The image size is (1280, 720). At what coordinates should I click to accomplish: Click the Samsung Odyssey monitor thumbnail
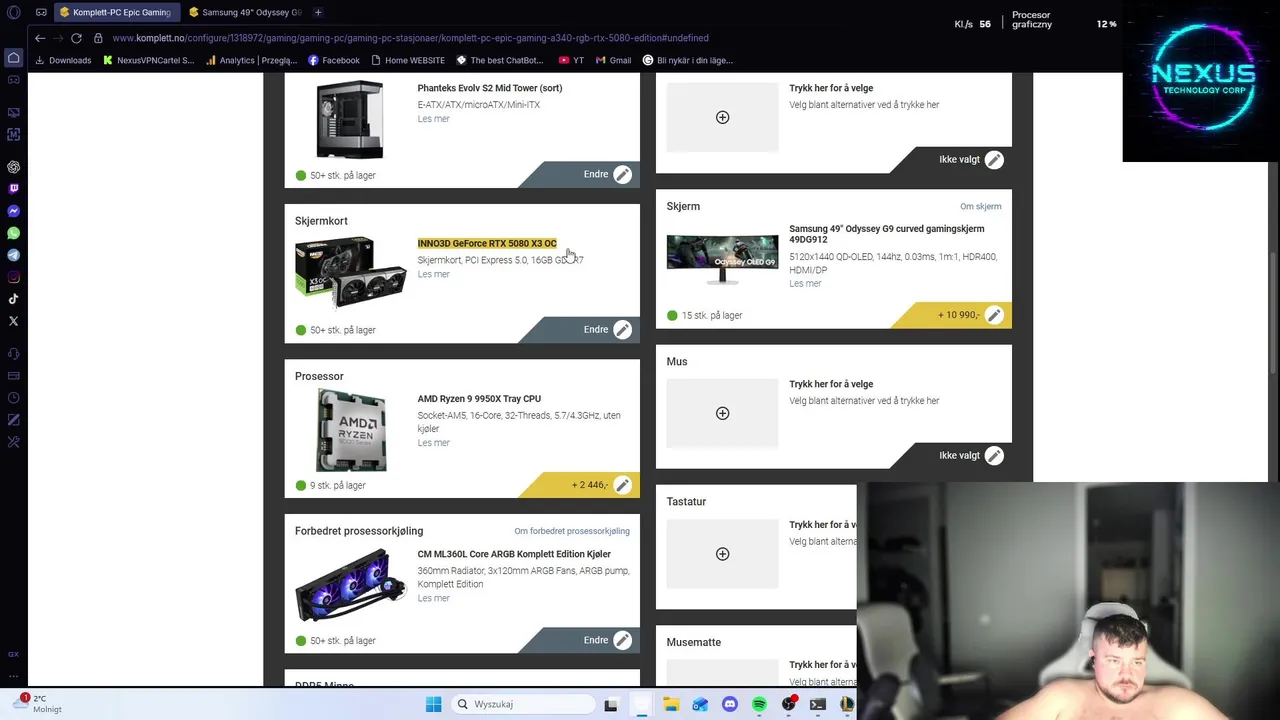point(722,260)
